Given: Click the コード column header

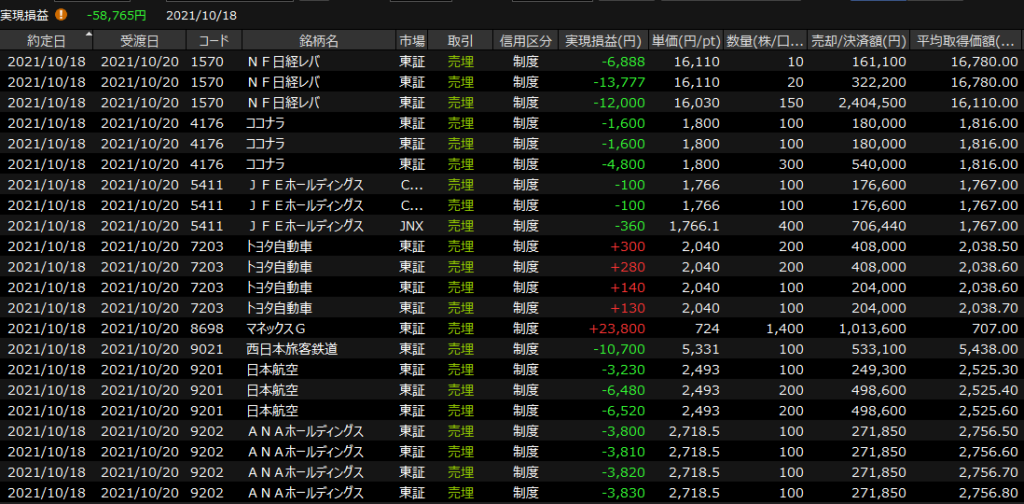Looking at the screenshot, I should (x=213, y=41).
